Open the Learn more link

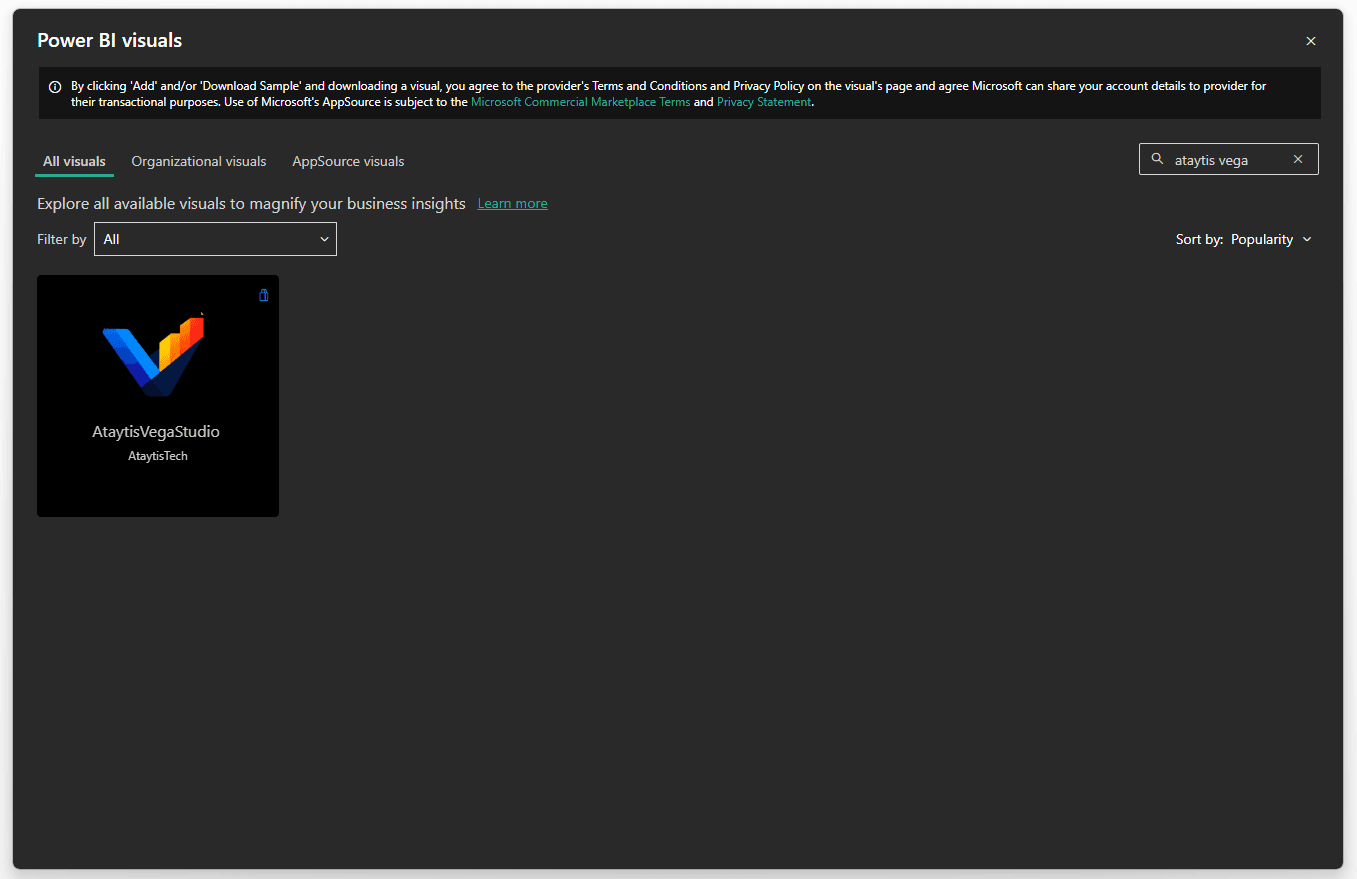512,203
